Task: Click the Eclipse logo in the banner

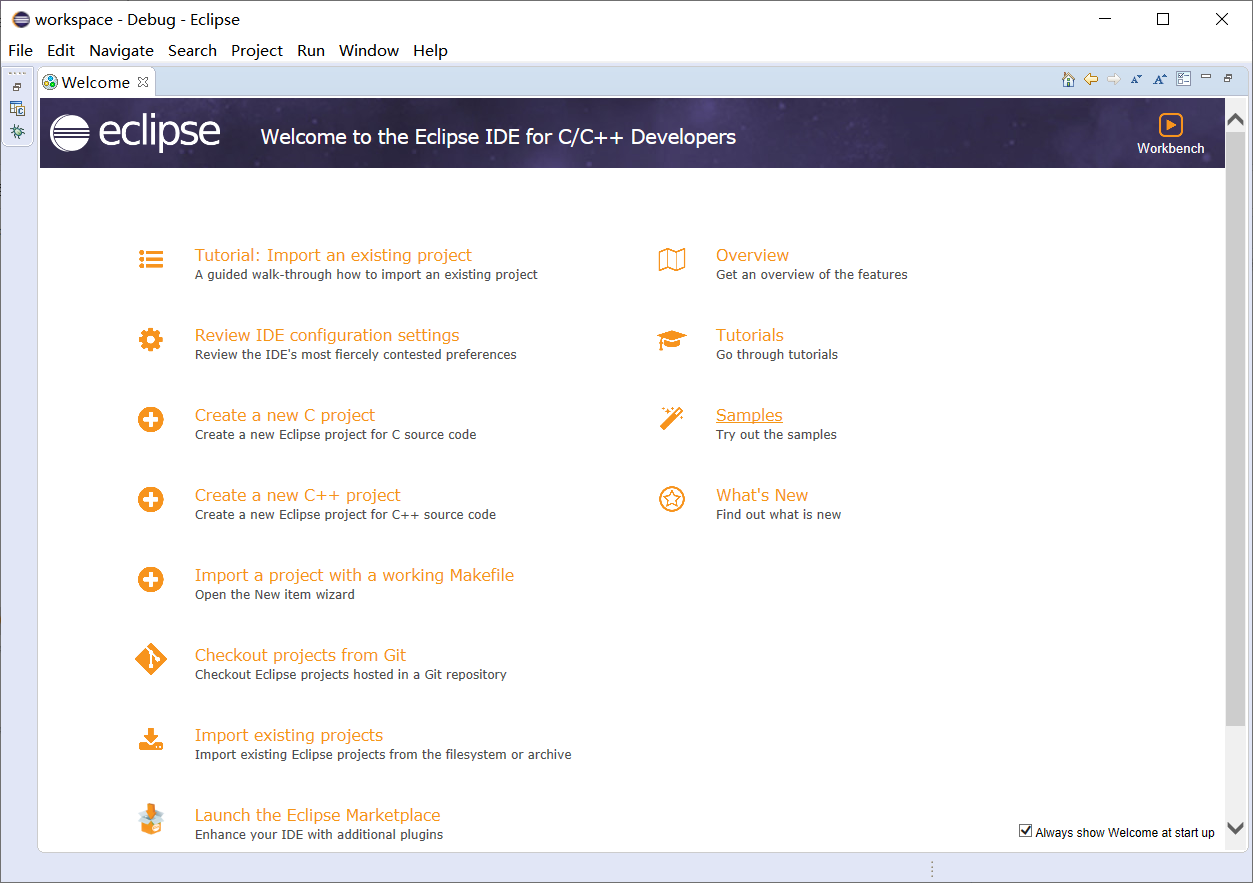Action: [x=135, y=132]
